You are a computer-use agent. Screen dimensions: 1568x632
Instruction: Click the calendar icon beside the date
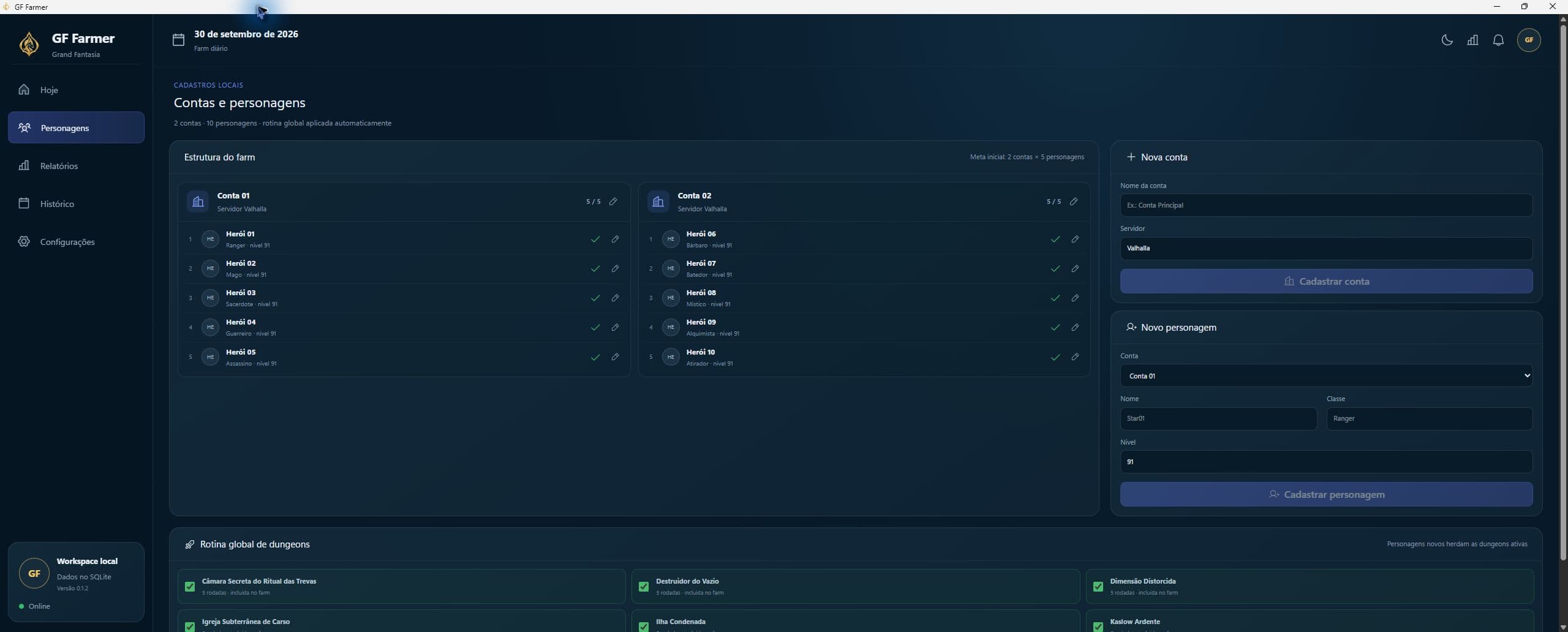(x=178, y=40)
